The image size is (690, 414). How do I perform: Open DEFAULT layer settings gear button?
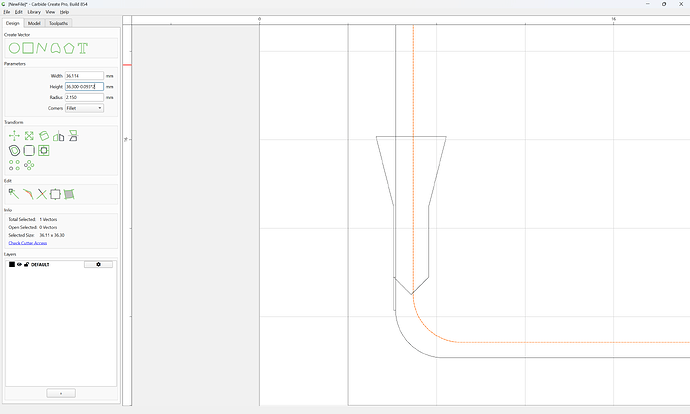pos(98,264)
